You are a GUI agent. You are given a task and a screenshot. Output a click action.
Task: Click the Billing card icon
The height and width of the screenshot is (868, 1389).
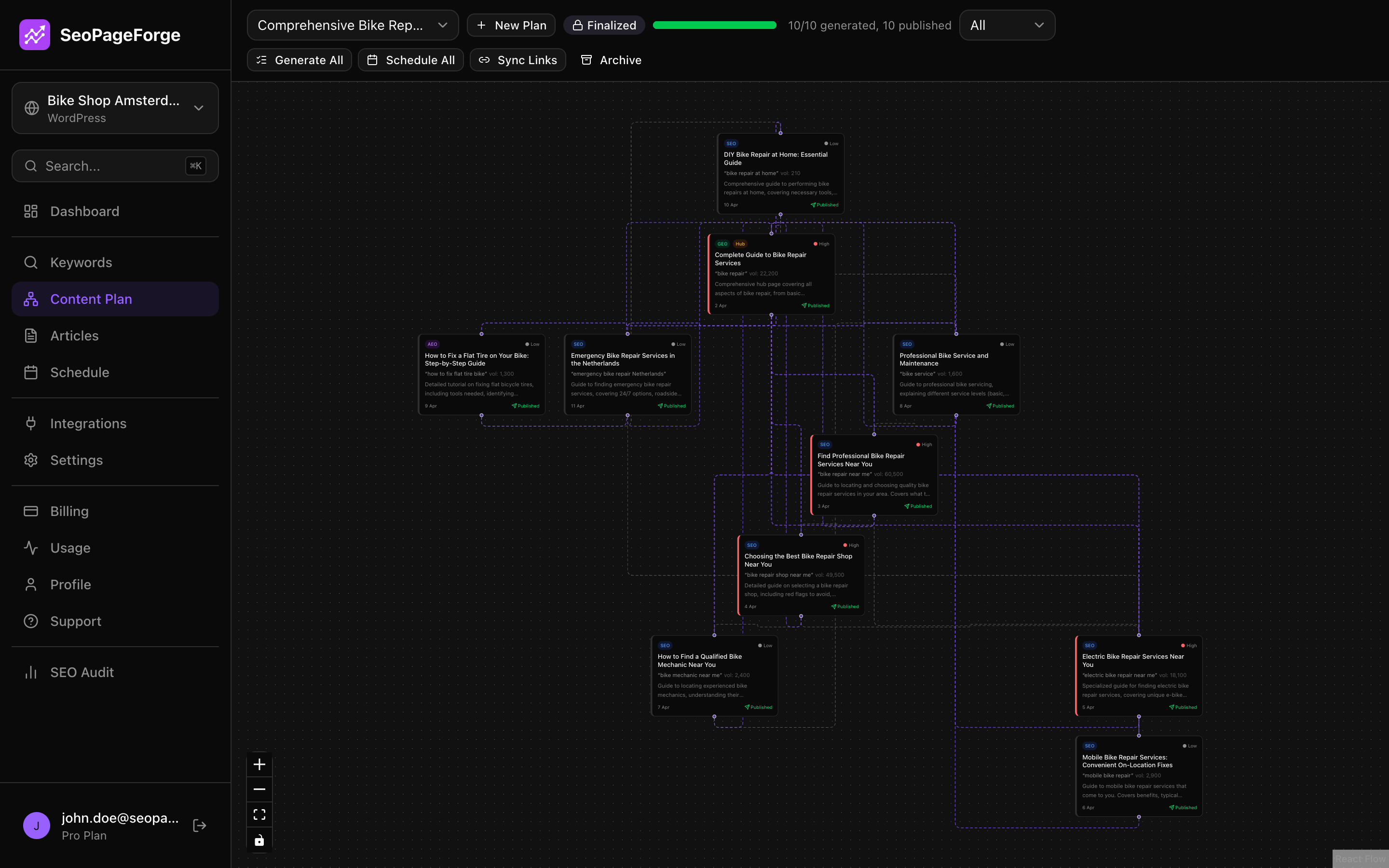(31, 511)
